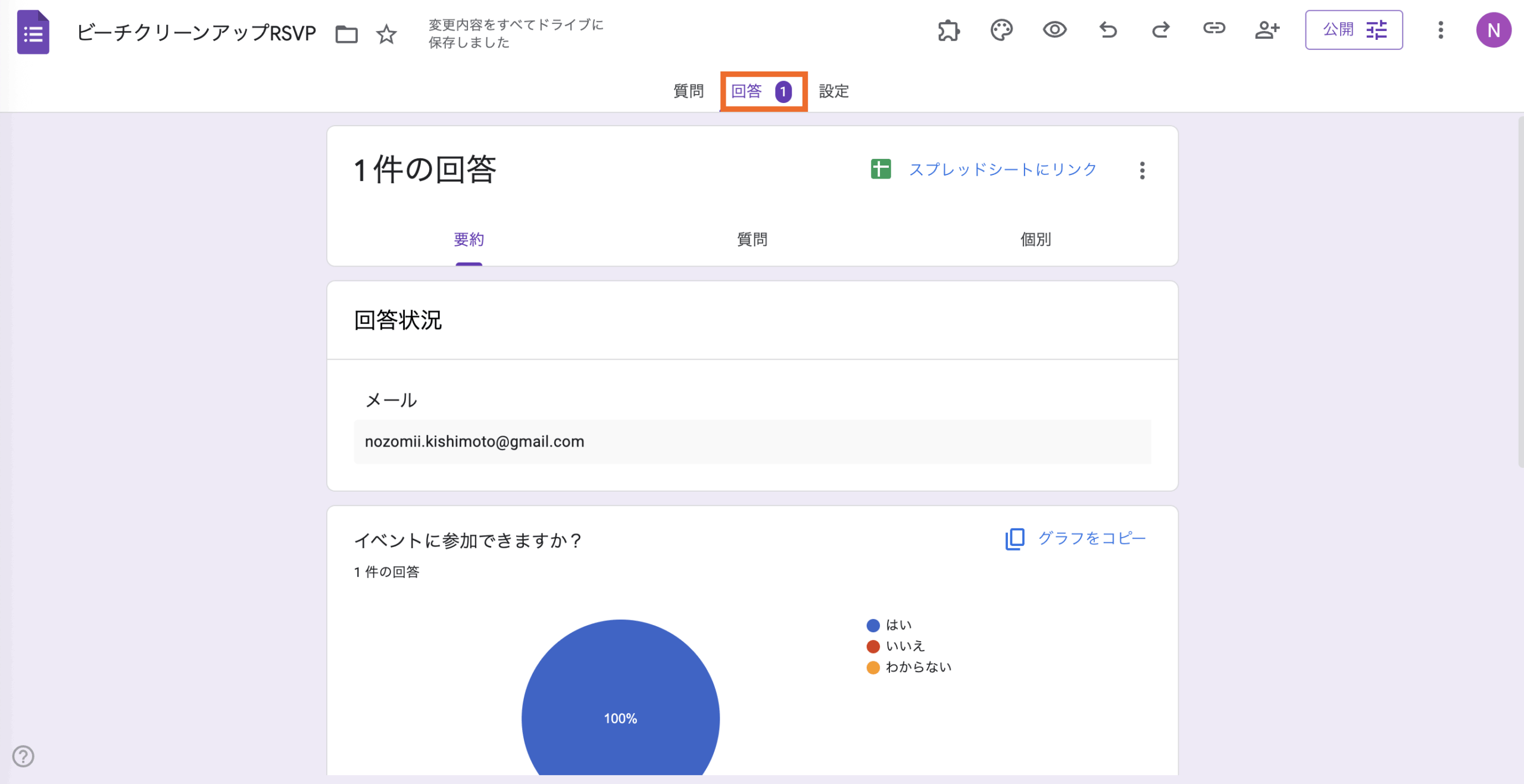Open the add-ons puzzle piece icon
This screenshot has height=784, width=1524.
(x=948, y=30)
